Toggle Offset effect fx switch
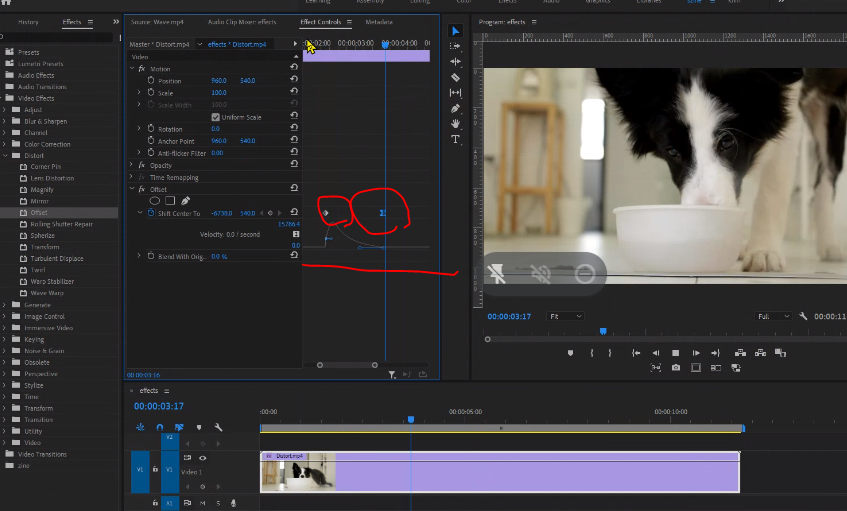847x511 pixels. click(142, 189)
